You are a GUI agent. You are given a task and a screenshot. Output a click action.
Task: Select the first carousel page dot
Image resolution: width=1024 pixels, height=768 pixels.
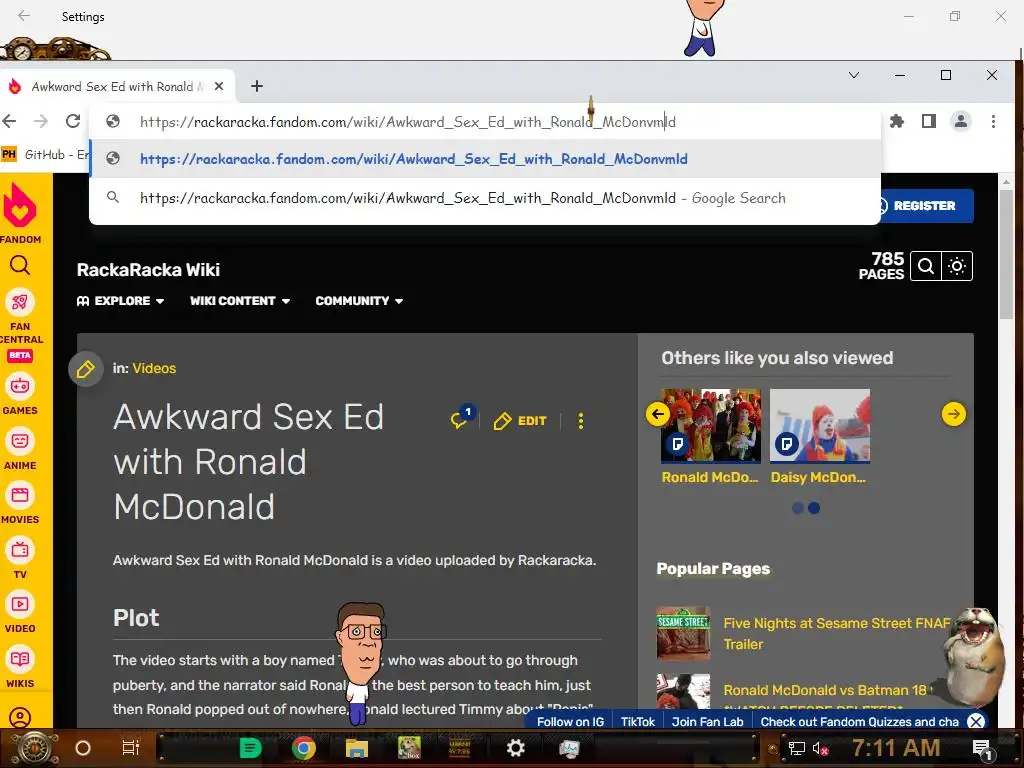click(797, 508)
